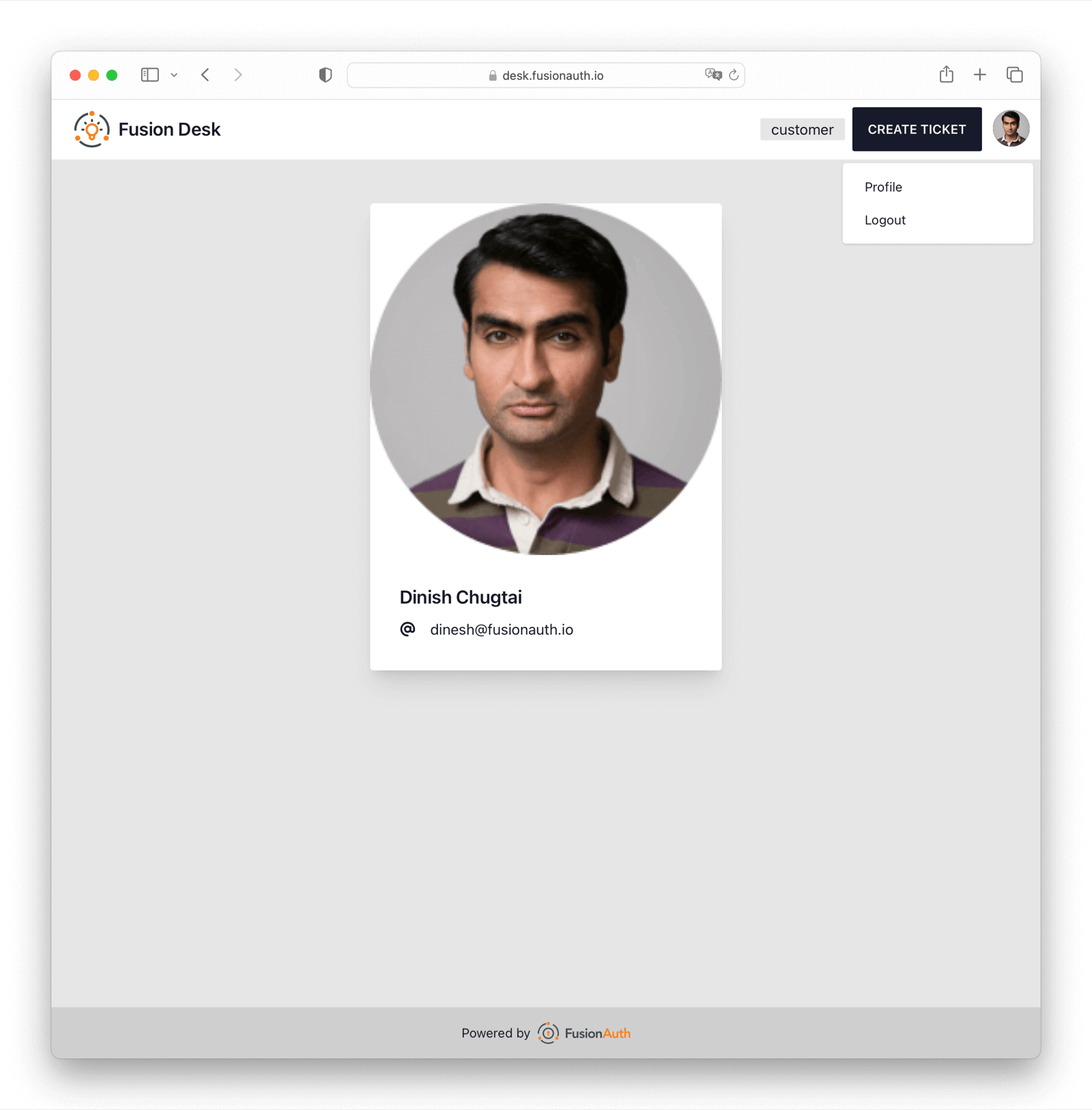The height and width of the screenshot is (1110, 1092).
Task: Open the Share icon in toolbar
Action: [946, 74]
